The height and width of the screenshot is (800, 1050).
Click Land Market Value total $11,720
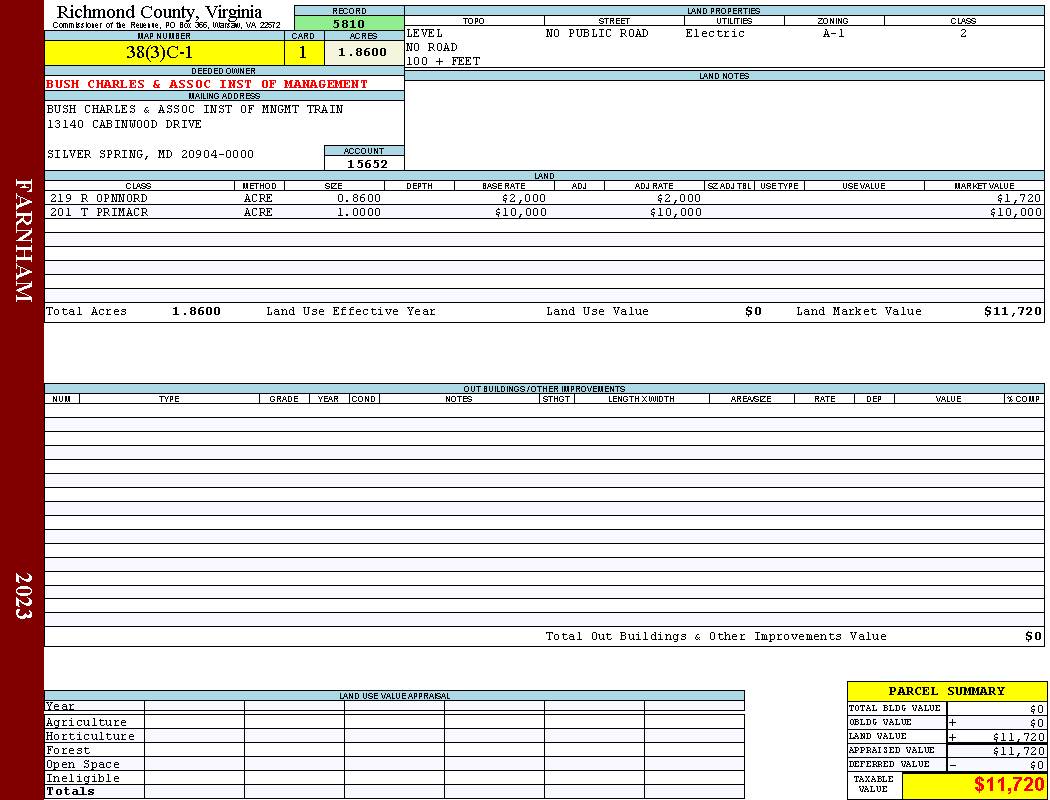(x=1012, y=311)
